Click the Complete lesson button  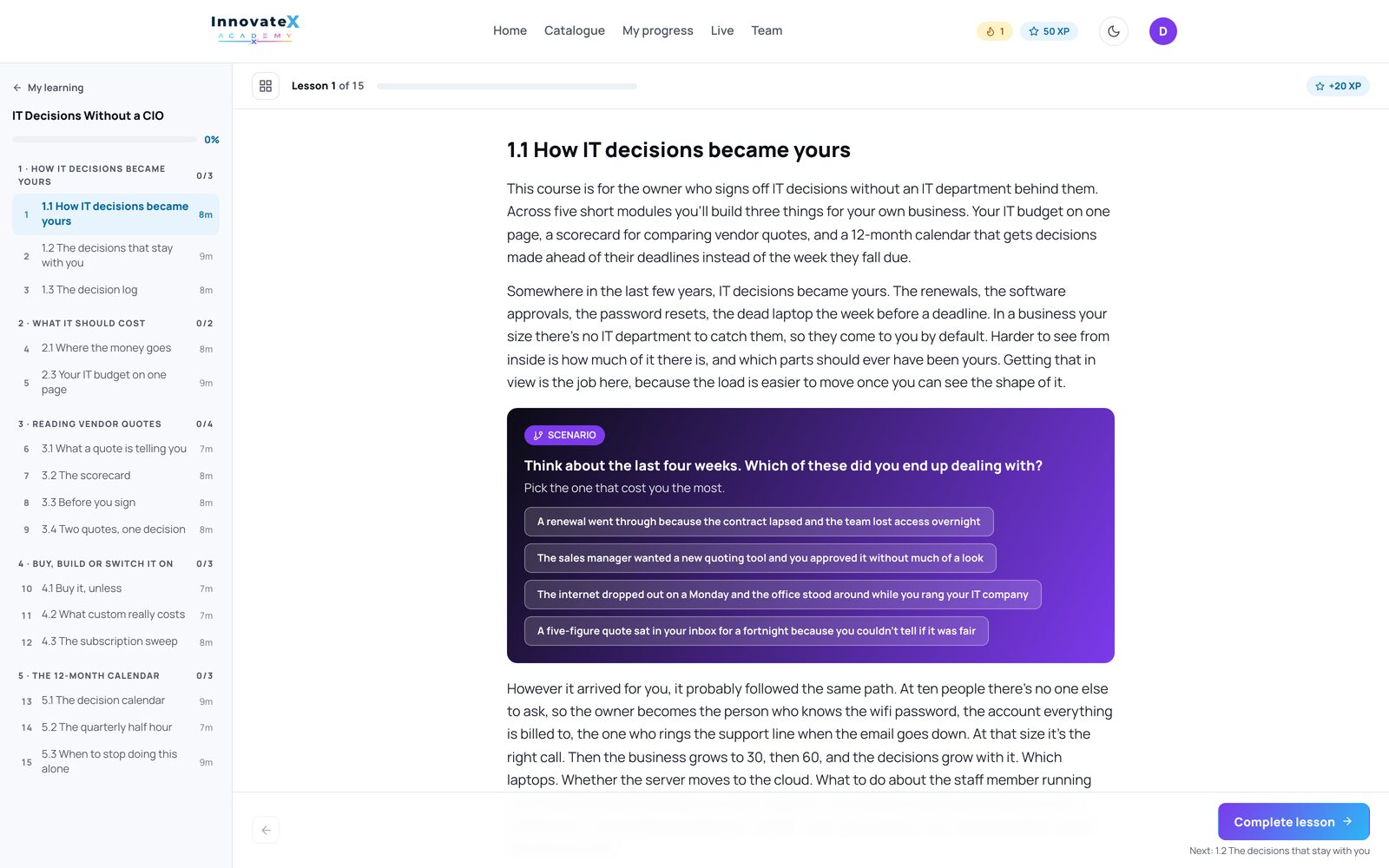click(1294, 821)
